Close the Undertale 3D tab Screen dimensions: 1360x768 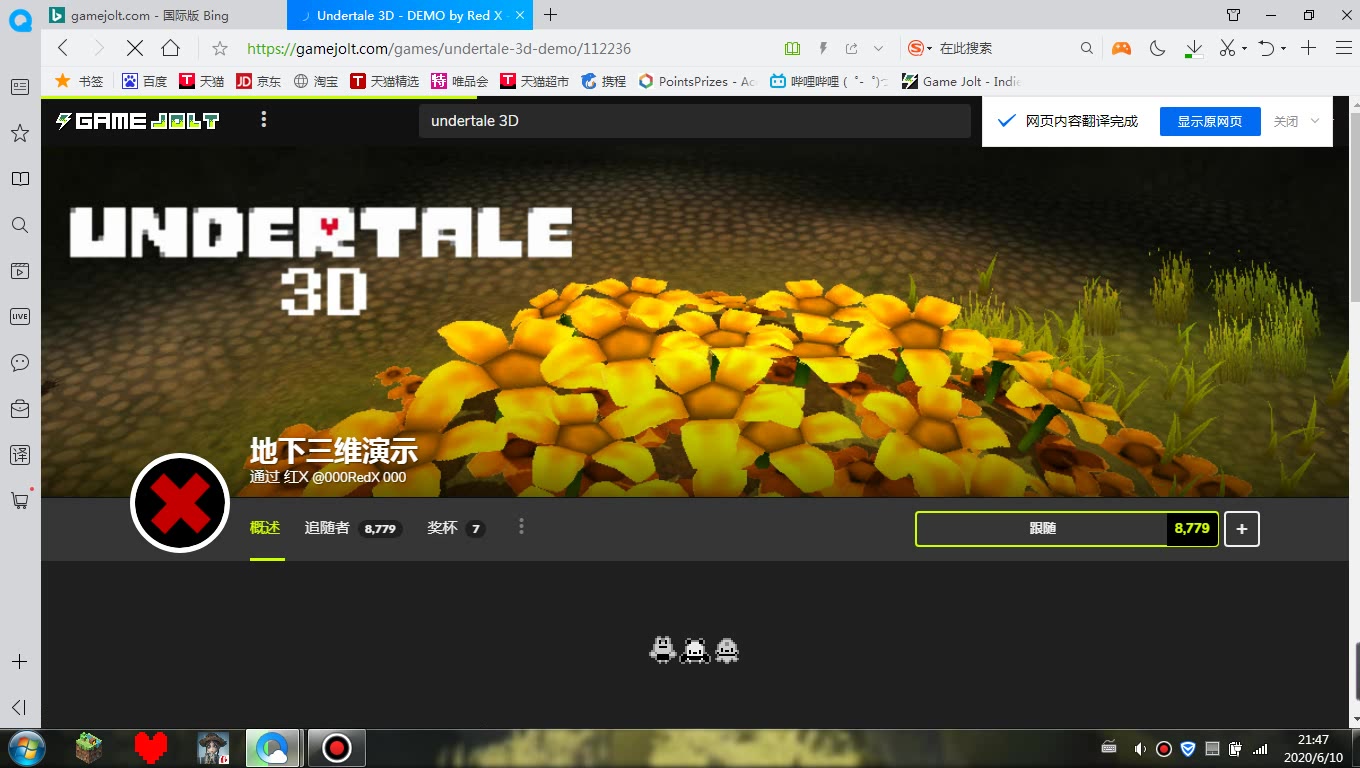(520, 15)
